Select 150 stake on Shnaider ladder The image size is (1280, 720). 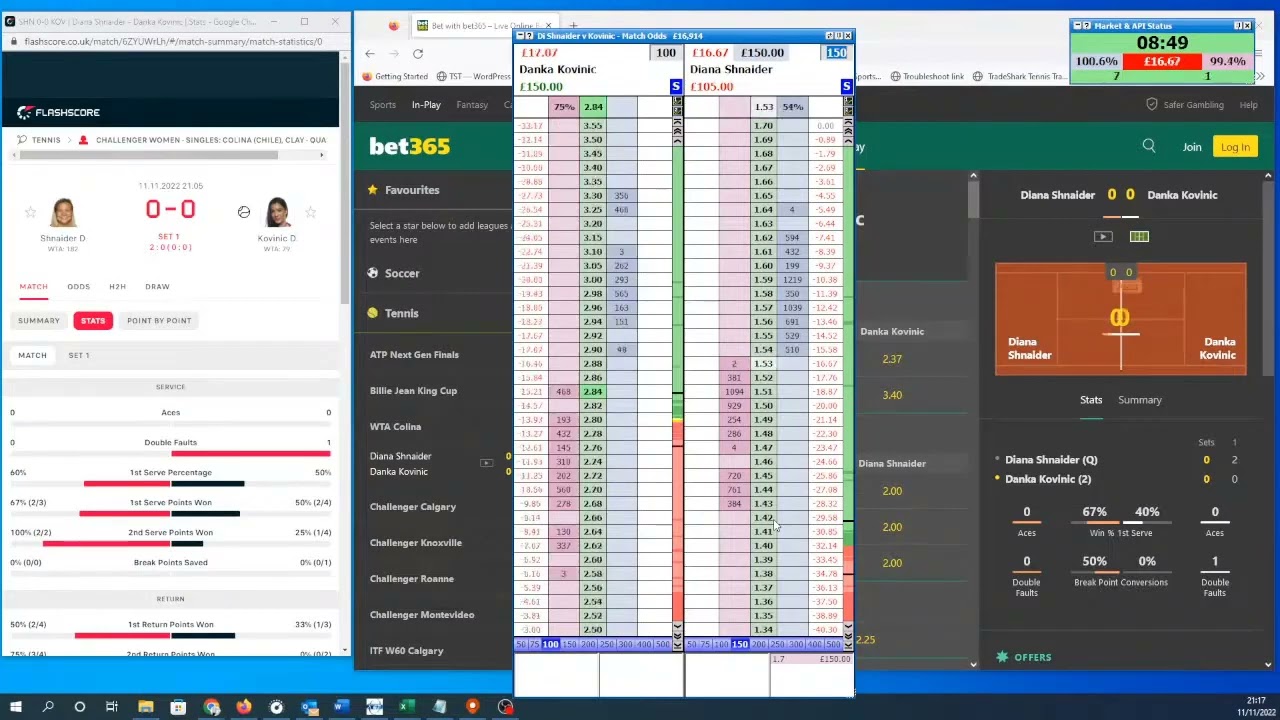[739, 645]
